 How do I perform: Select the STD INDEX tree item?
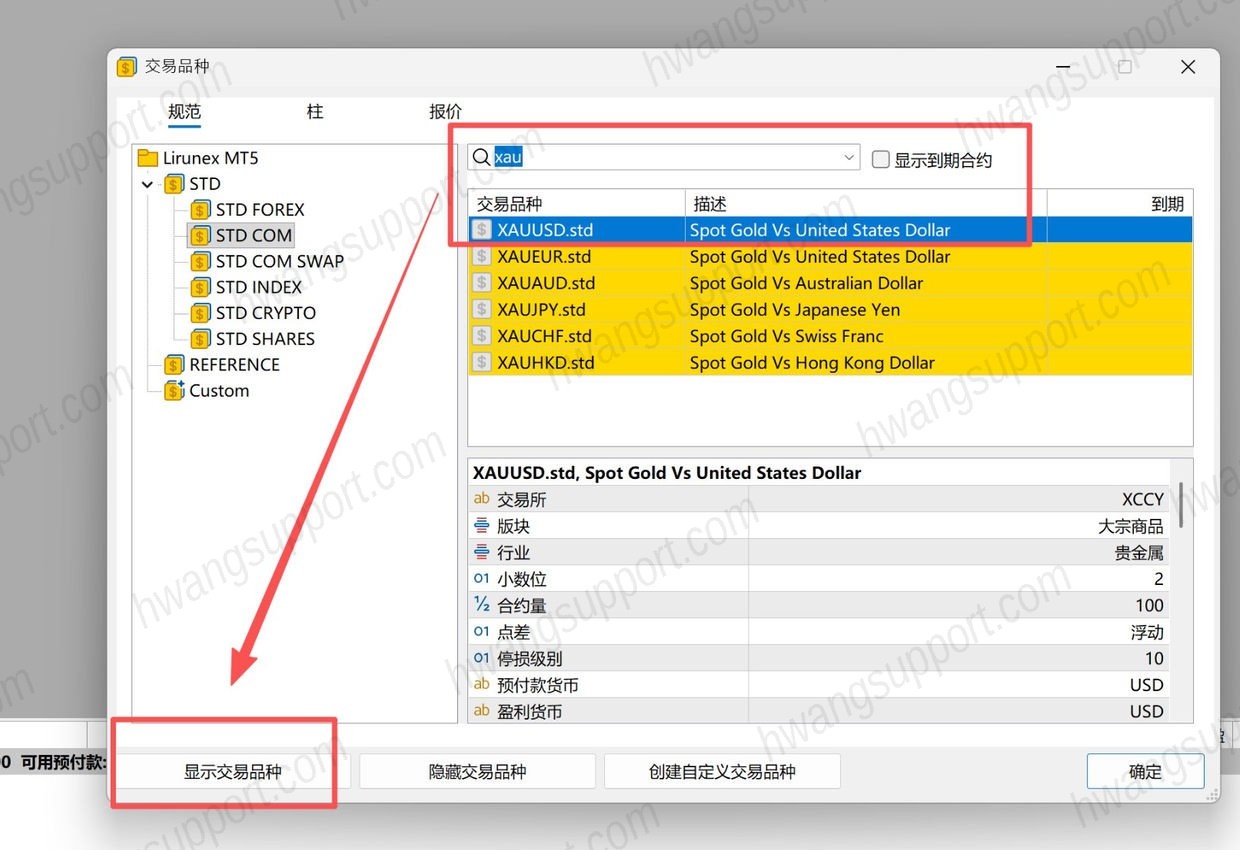(x=258, y=288)
